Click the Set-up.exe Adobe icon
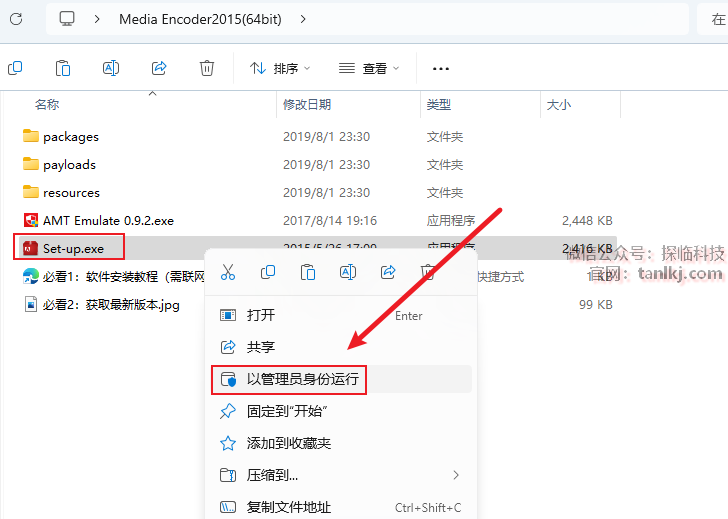This screenshot has height=519, width=728. point(30,248)
